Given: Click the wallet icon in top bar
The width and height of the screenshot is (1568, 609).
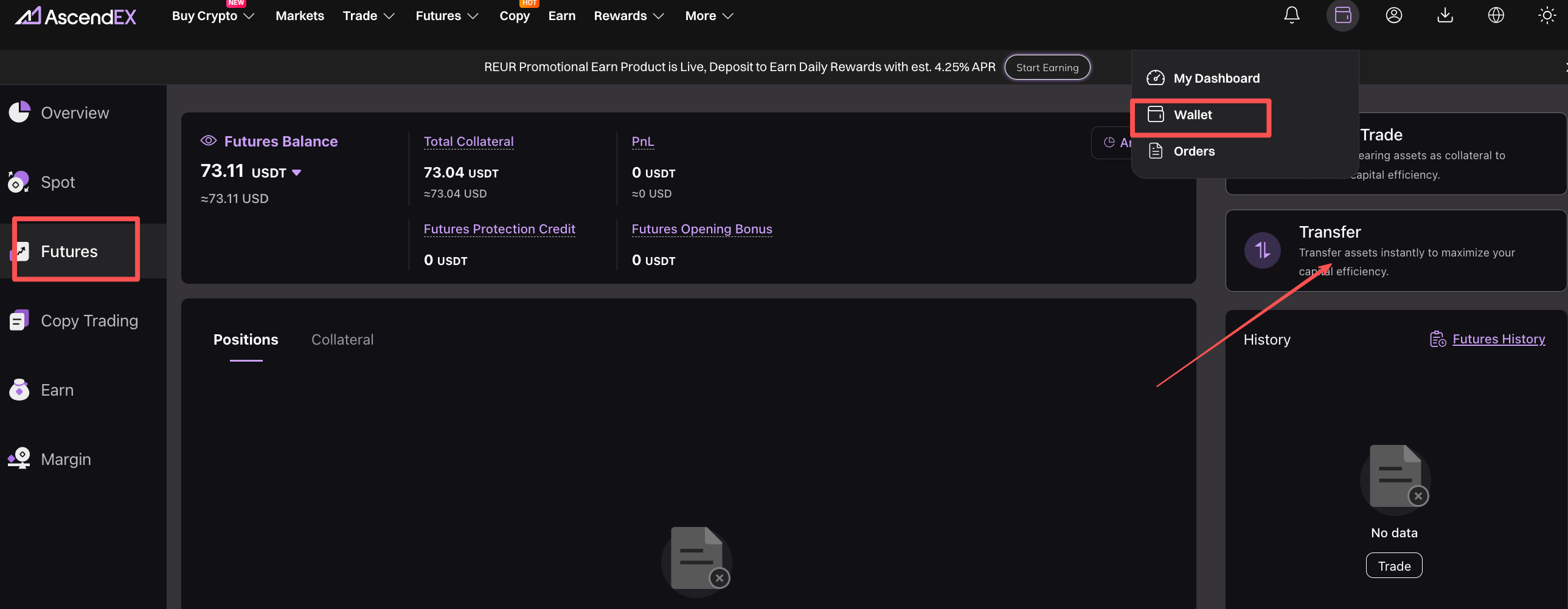Looking at the screenshot, I should [1342, 15].
